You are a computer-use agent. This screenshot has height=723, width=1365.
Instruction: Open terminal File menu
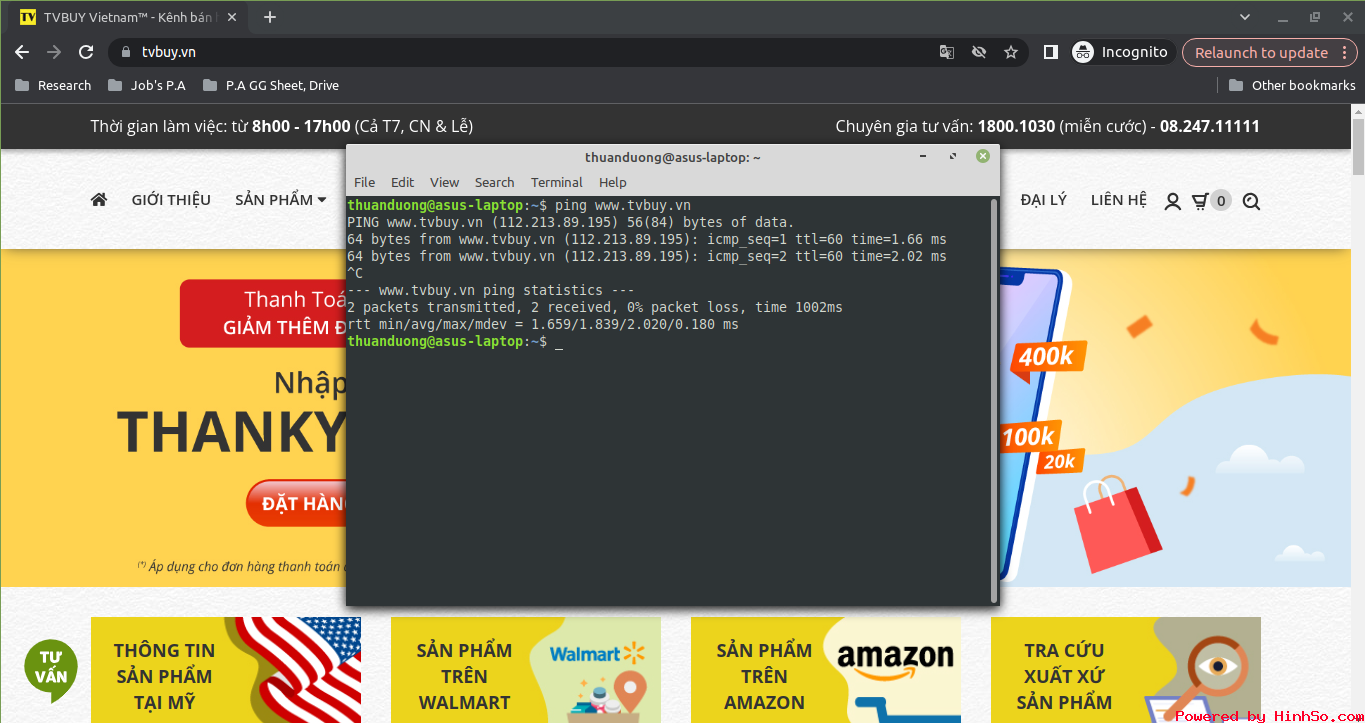coord(365,182)
